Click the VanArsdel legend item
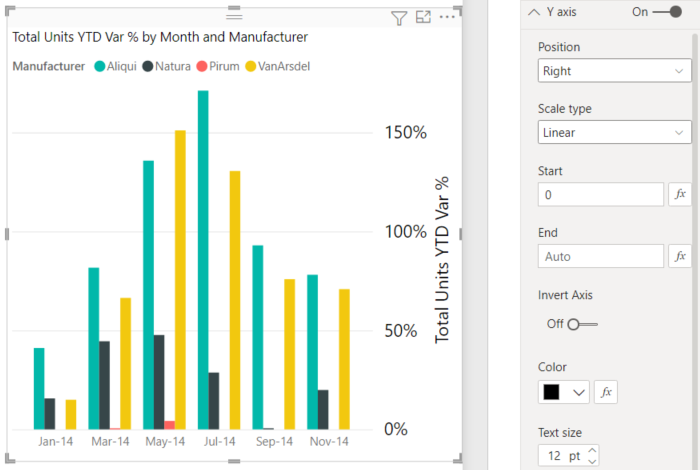Viewport: 700px width, 470px height. pyautogui.click(x=278, y=66)
